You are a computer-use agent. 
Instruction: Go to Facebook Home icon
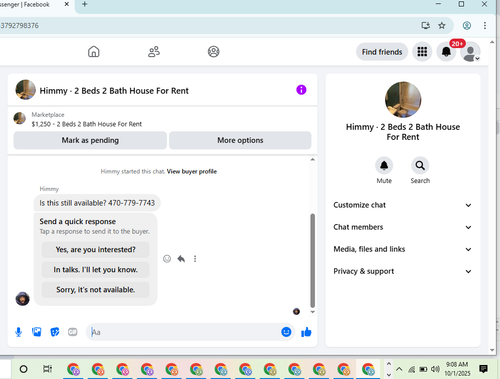94,52
